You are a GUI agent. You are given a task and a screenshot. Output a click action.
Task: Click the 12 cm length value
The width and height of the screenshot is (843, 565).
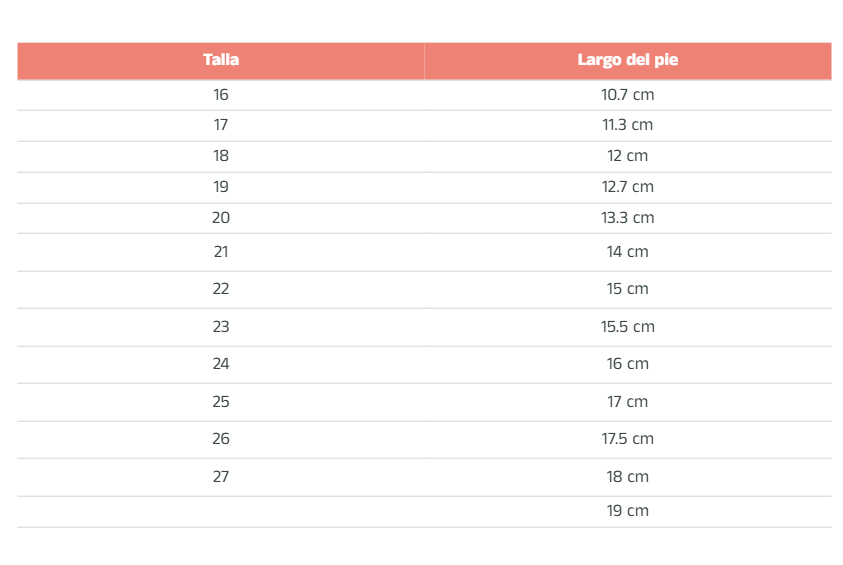coord(627,156)
